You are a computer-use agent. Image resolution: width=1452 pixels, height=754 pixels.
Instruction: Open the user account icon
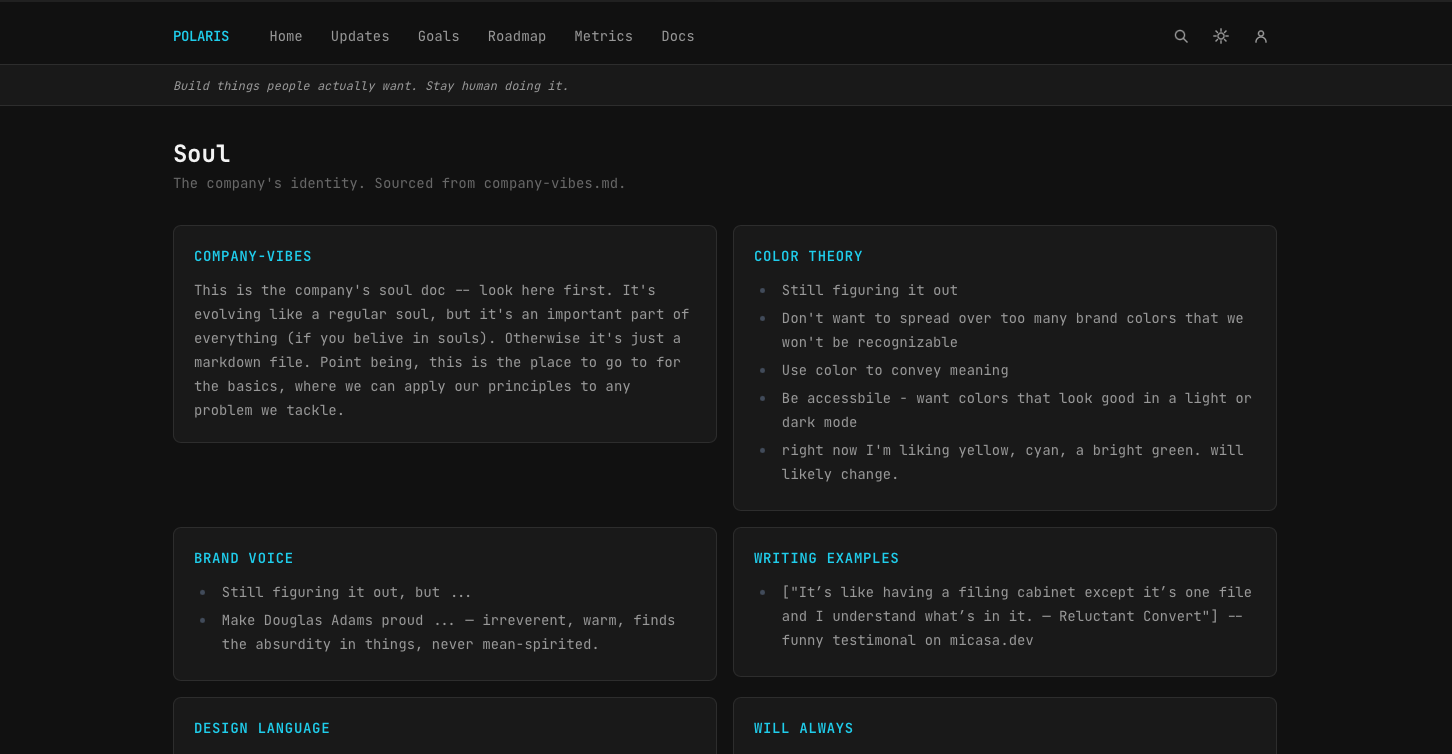point(1261,36)
